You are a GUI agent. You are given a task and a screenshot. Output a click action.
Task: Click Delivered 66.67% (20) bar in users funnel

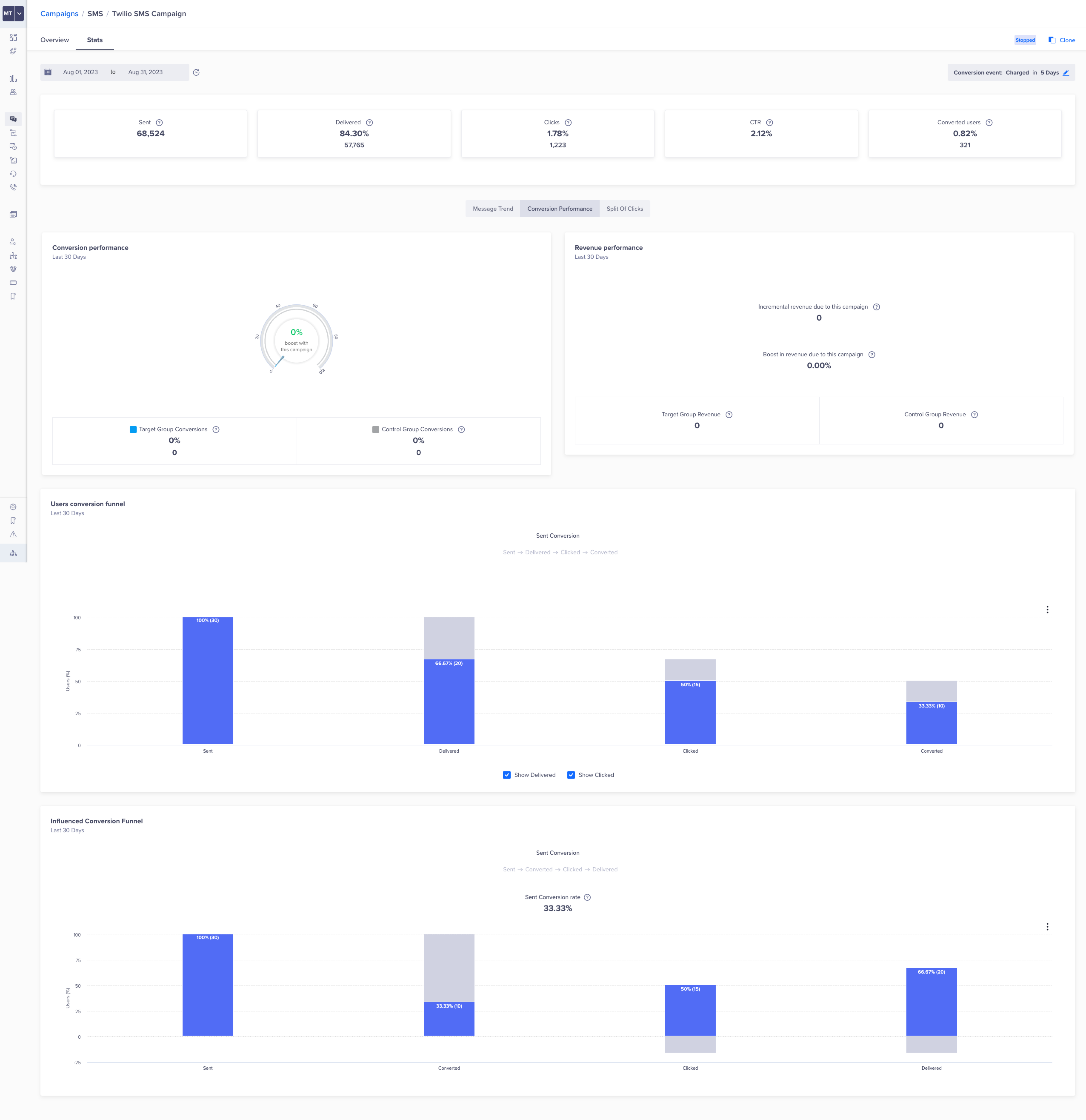click(x=449, y=702)
